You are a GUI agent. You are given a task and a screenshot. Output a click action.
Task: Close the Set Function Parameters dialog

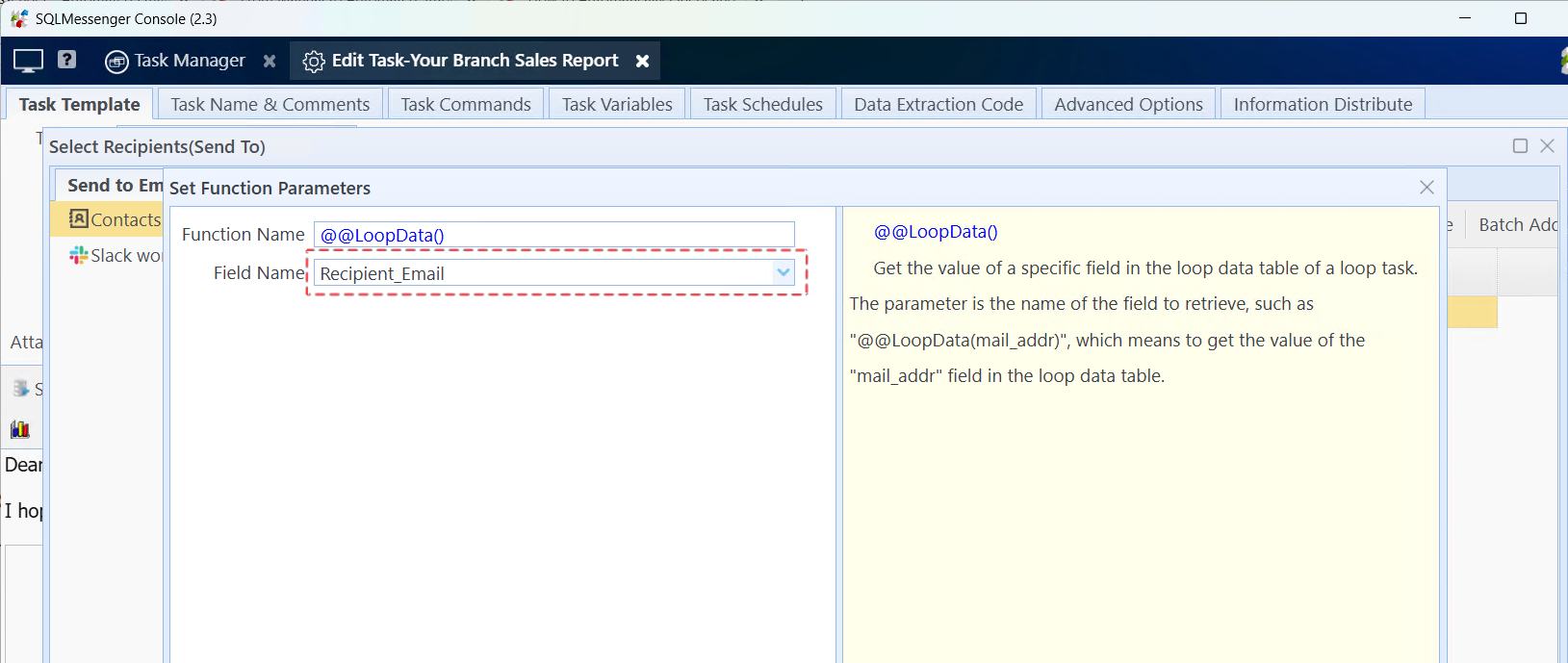[x=1427, y=188]
